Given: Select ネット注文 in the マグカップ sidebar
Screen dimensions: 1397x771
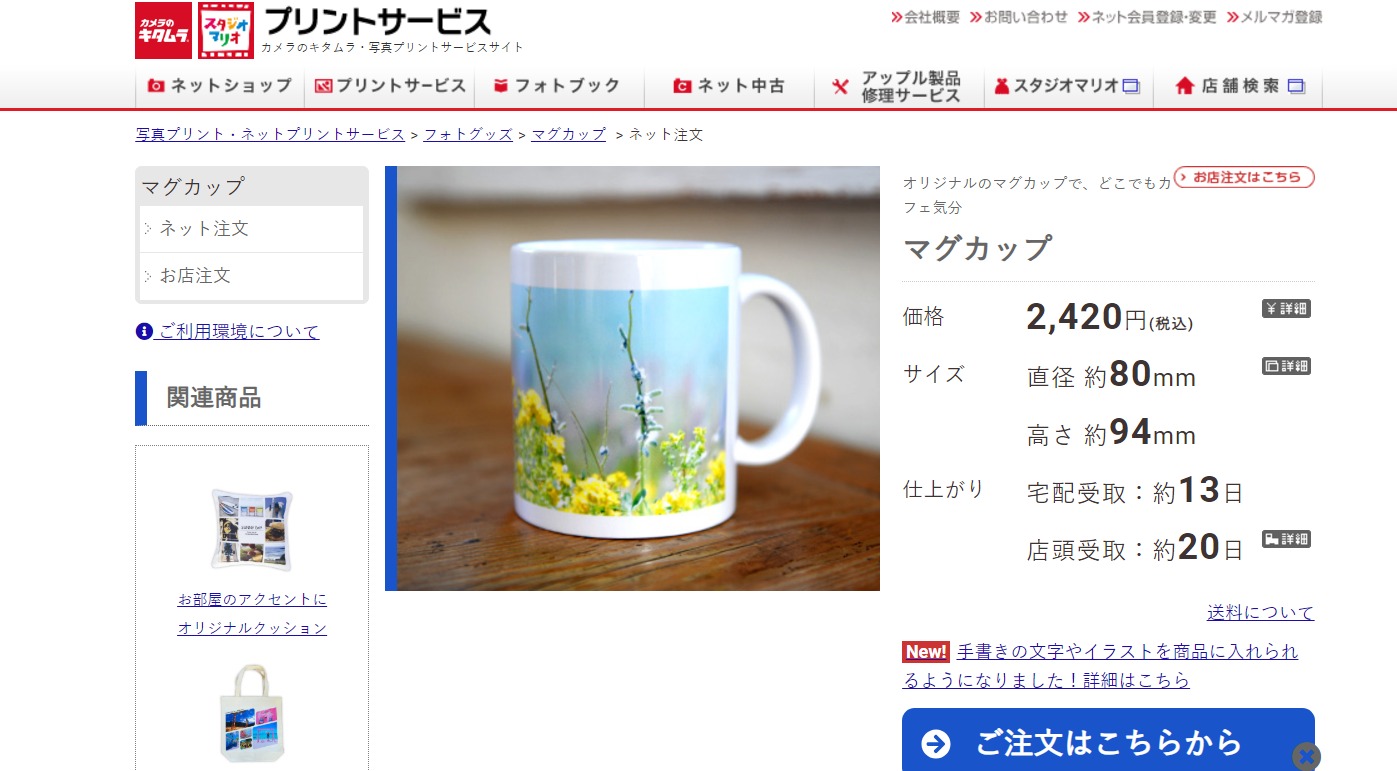Looking at the screenshot, I should pyautogui.click(x=204, y=229).
